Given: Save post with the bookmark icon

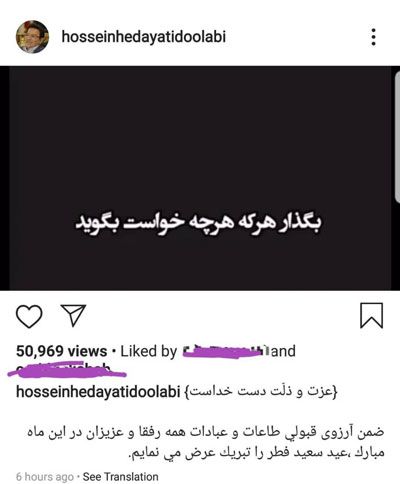Looking at the screenshot, I should point(371,315).
